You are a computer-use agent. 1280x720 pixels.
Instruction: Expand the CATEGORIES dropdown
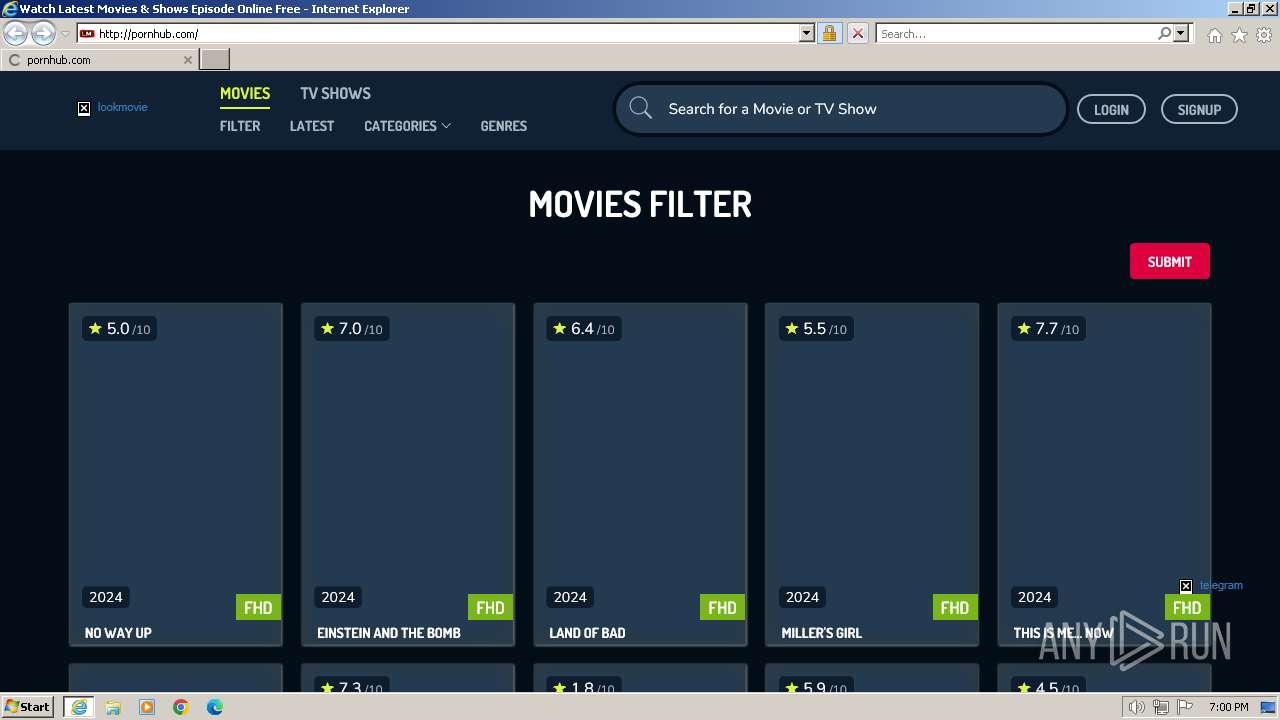407,126
